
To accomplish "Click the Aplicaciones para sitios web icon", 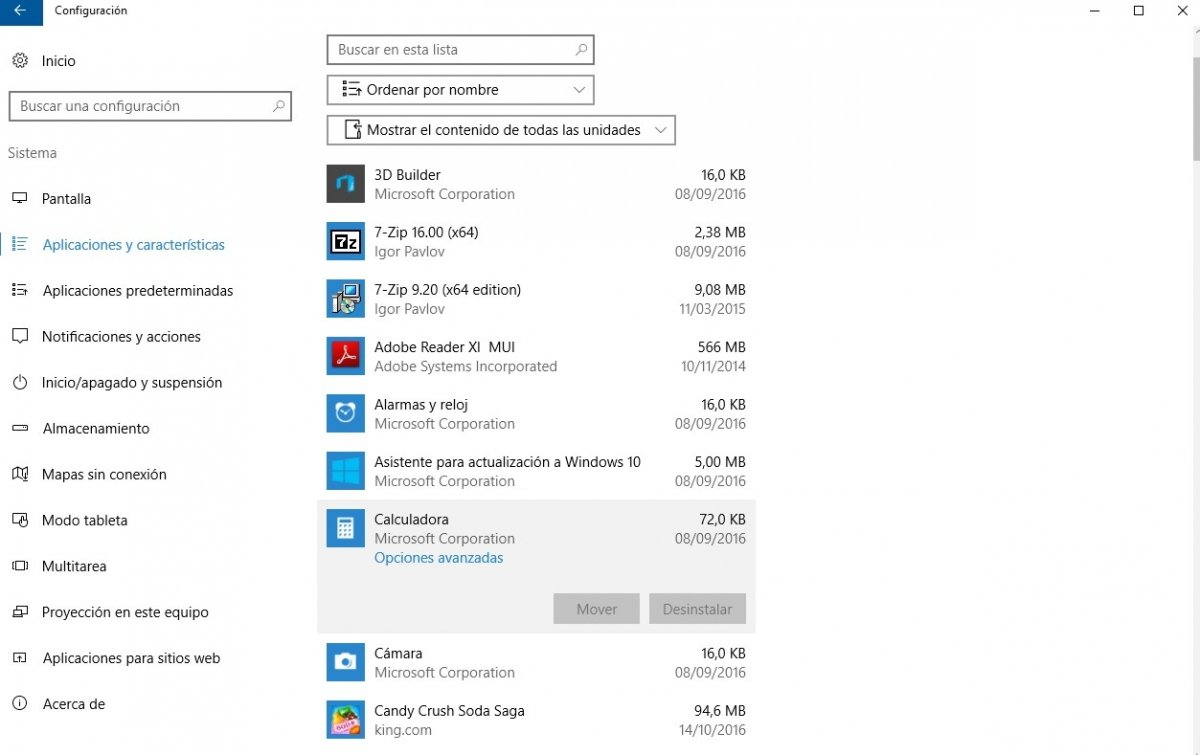I will click(x=20, y=658).
